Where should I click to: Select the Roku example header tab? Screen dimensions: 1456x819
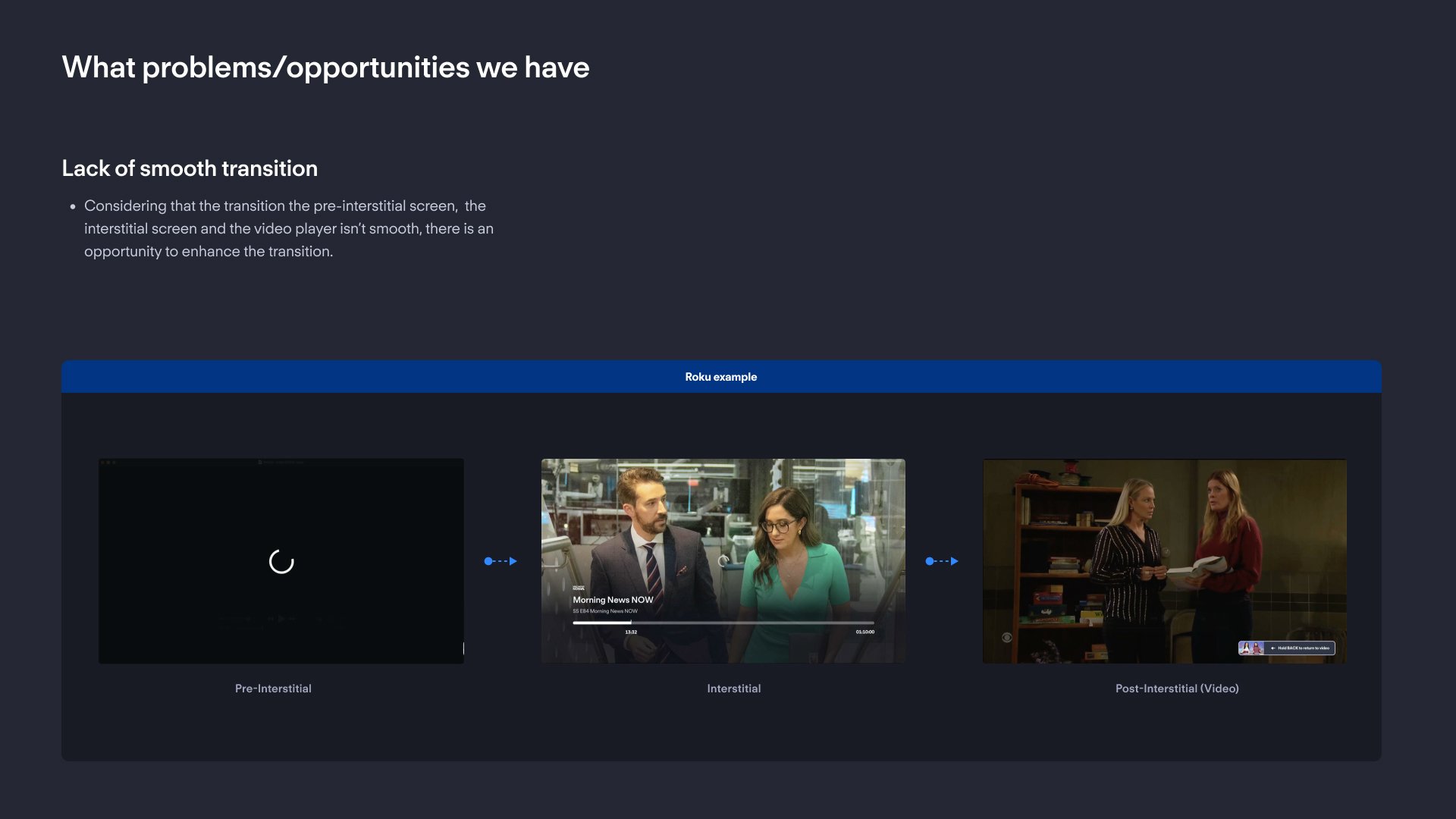pos(720,377)
